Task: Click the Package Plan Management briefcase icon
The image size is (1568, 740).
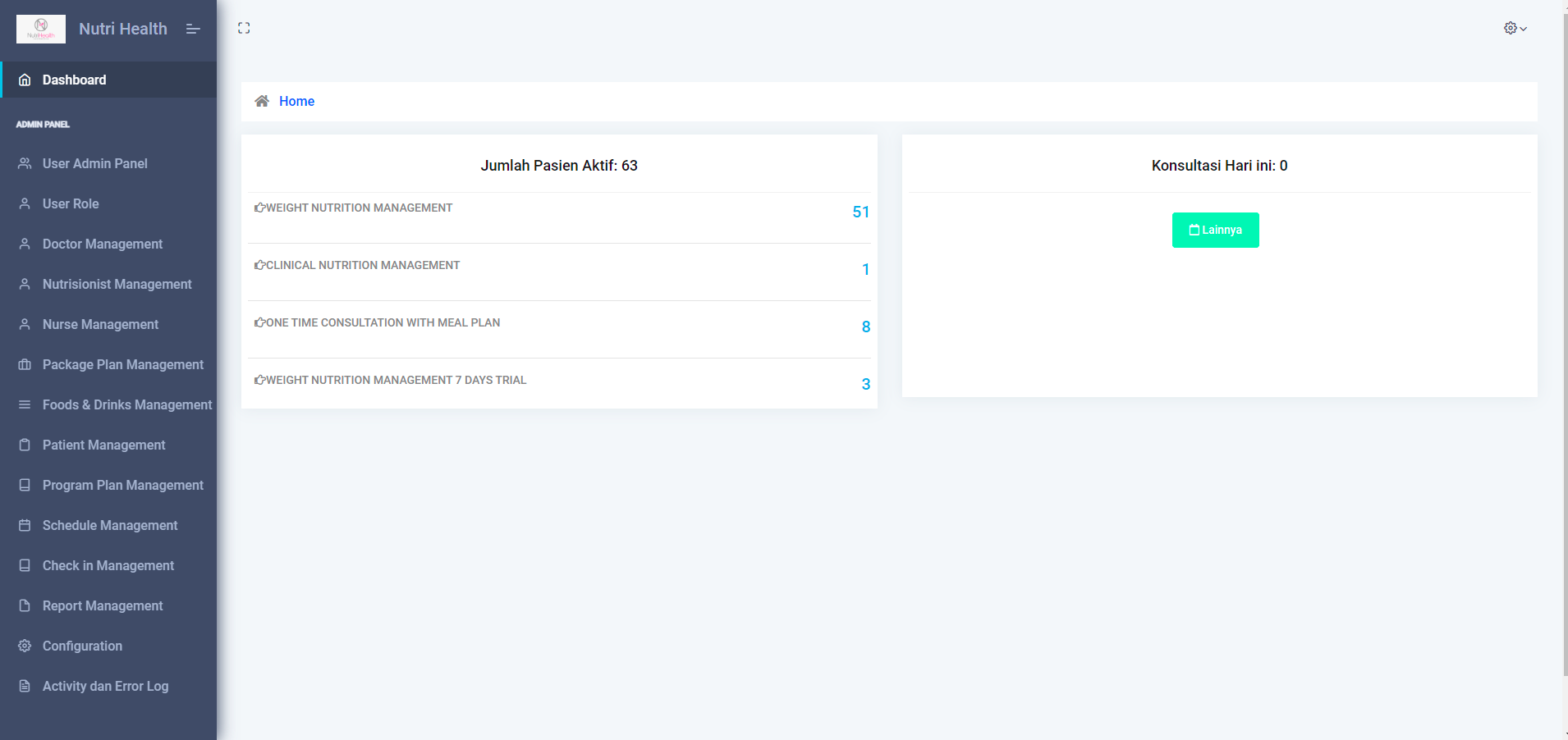Action: click(25, 364)
